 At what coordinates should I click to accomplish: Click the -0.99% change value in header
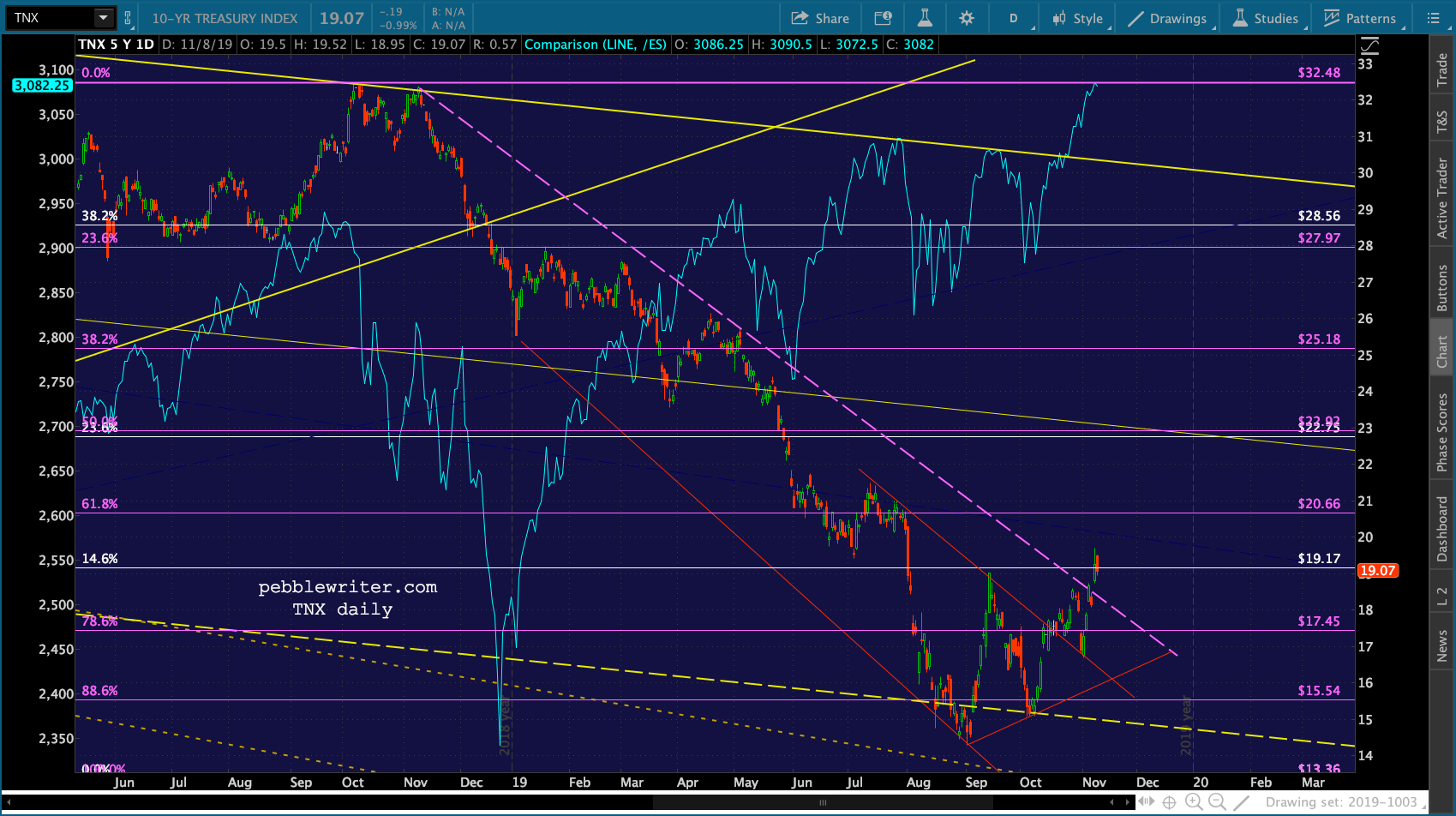coord(398,25)
